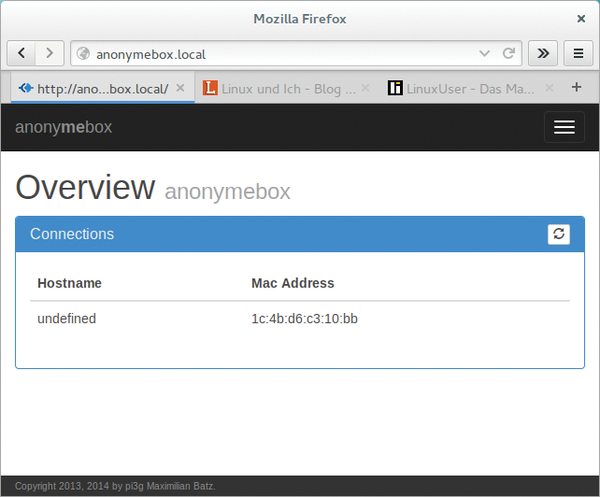
Task: Close the Linux und Ich tab
Action: 365,88
